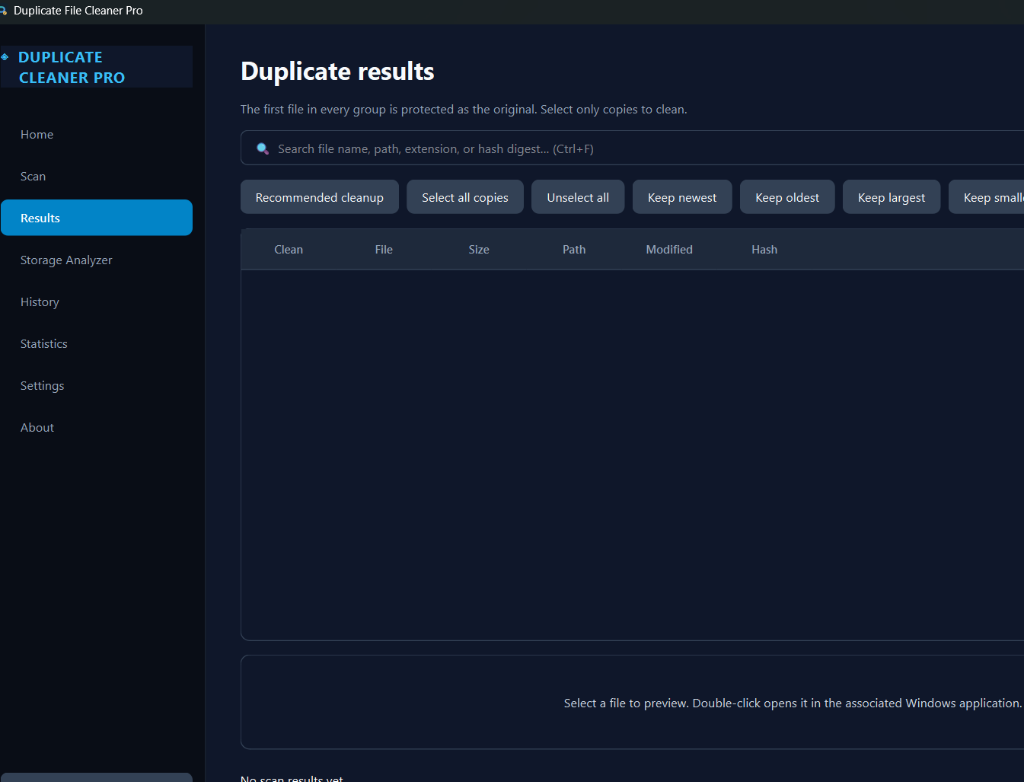Click the 'first file in every group' note
The height and width of the screenshot is (782, 1024).
coord(464,109)
